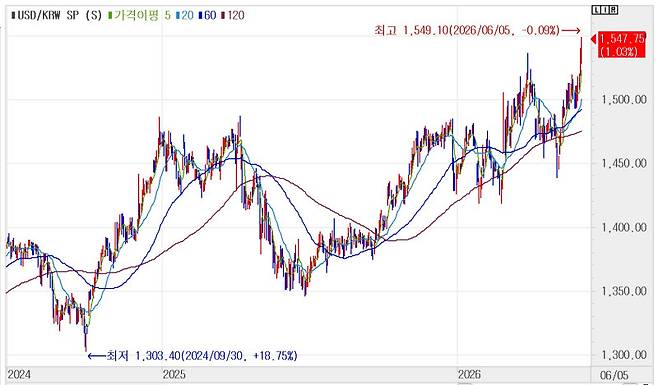The image size is (658, 385).
Task: Click the 60-period moving average legend
Action: click(x=208, y=16)
